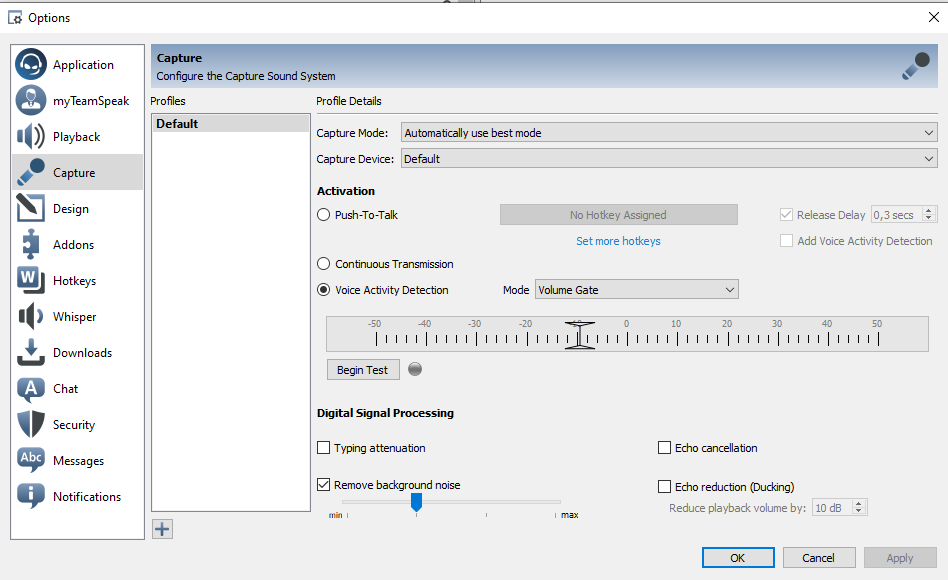Click the Hotkeys W key icon
This screenshot has height=580, width=948.
pyautogui.click(x=31, y=280)
